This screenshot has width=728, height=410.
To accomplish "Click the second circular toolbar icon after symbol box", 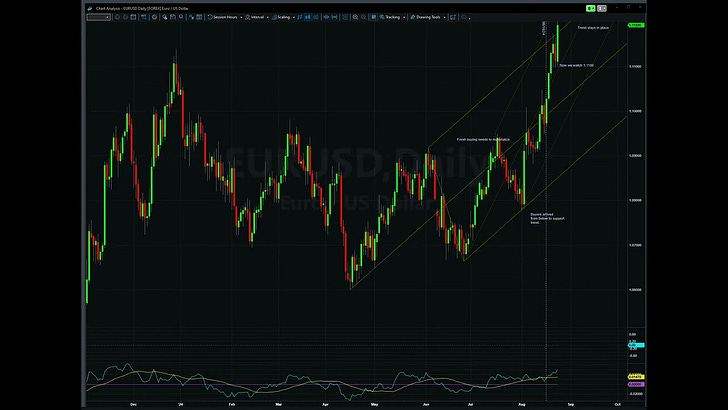I will point(125,17).
